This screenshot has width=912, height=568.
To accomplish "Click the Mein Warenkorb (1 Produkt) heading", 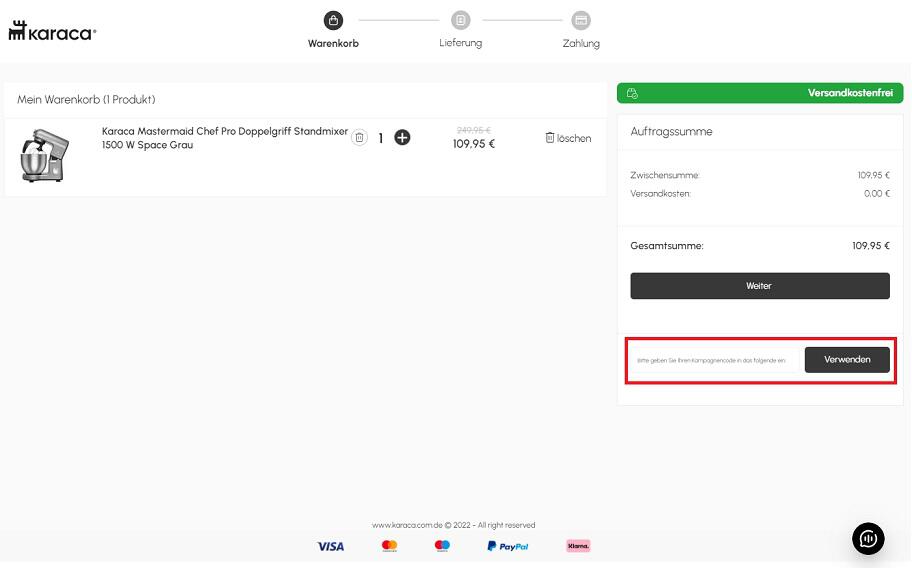I will pyautogui.click(x=86, y=99).
